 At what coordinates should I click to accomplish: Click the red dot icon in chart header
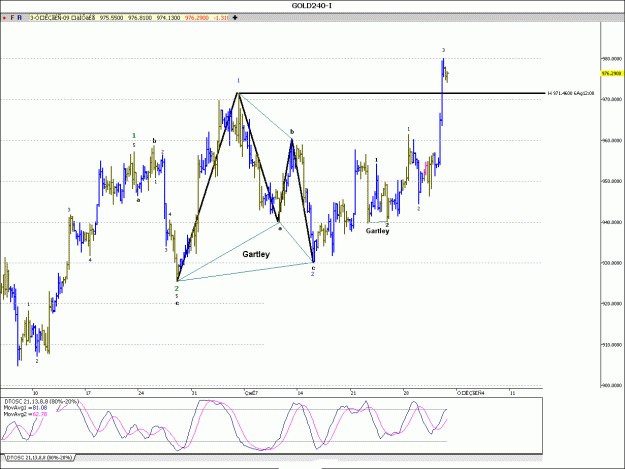pos(4,18)
